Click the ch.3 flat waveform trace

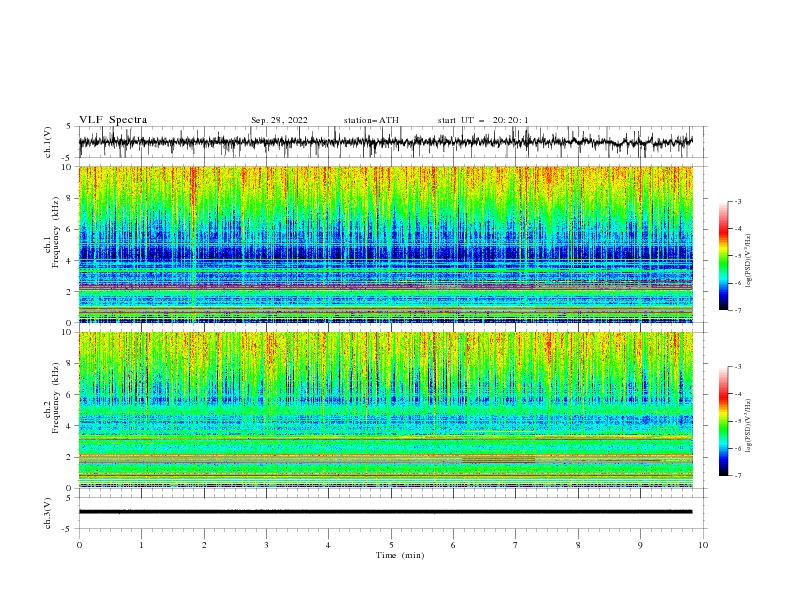[385, 512]
